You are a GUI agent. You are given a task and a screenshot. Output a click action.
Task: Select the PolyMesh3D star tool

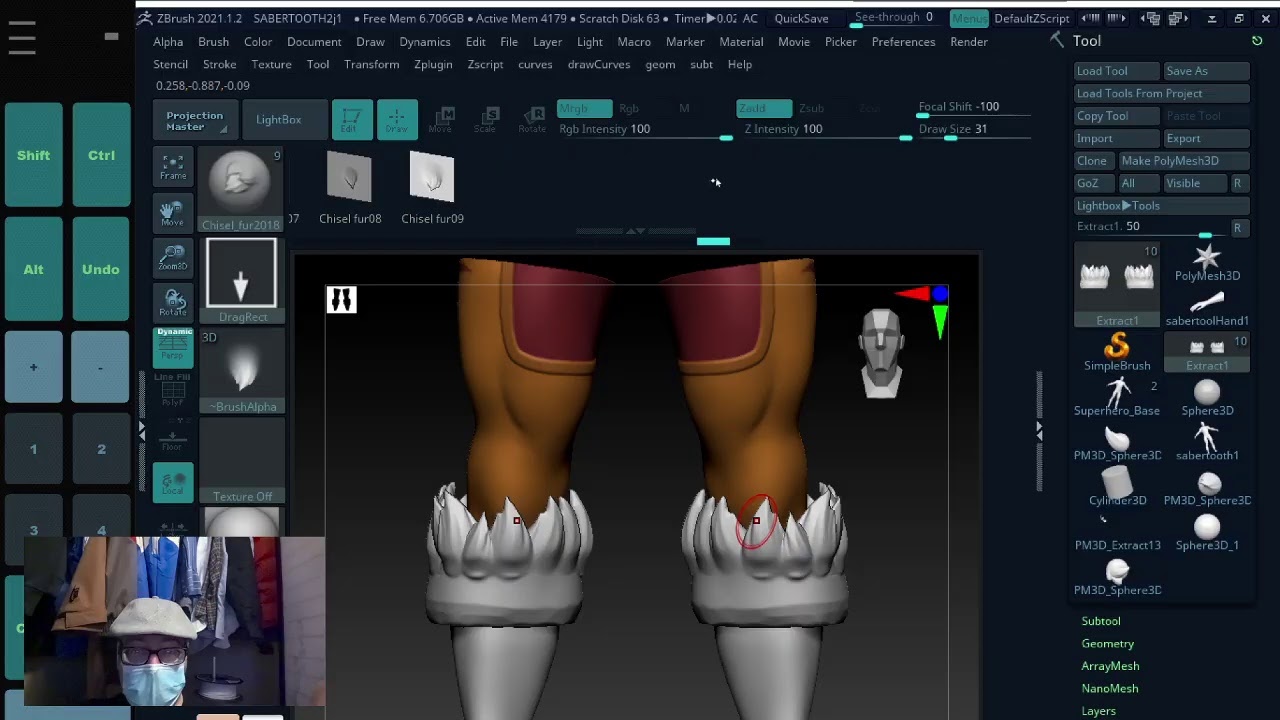(x=1207, y=263)
